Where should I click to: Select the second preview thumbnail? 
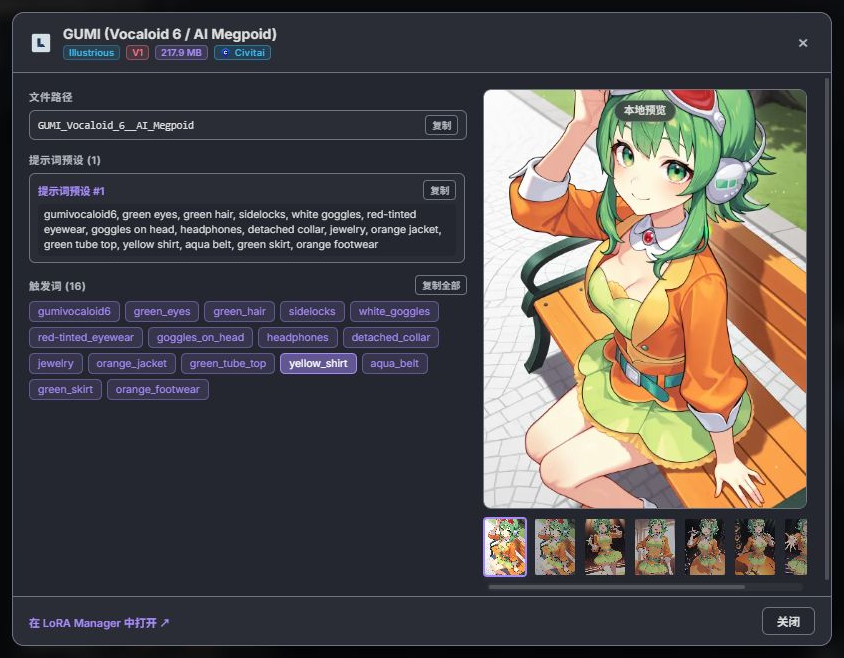click(555, 547)
